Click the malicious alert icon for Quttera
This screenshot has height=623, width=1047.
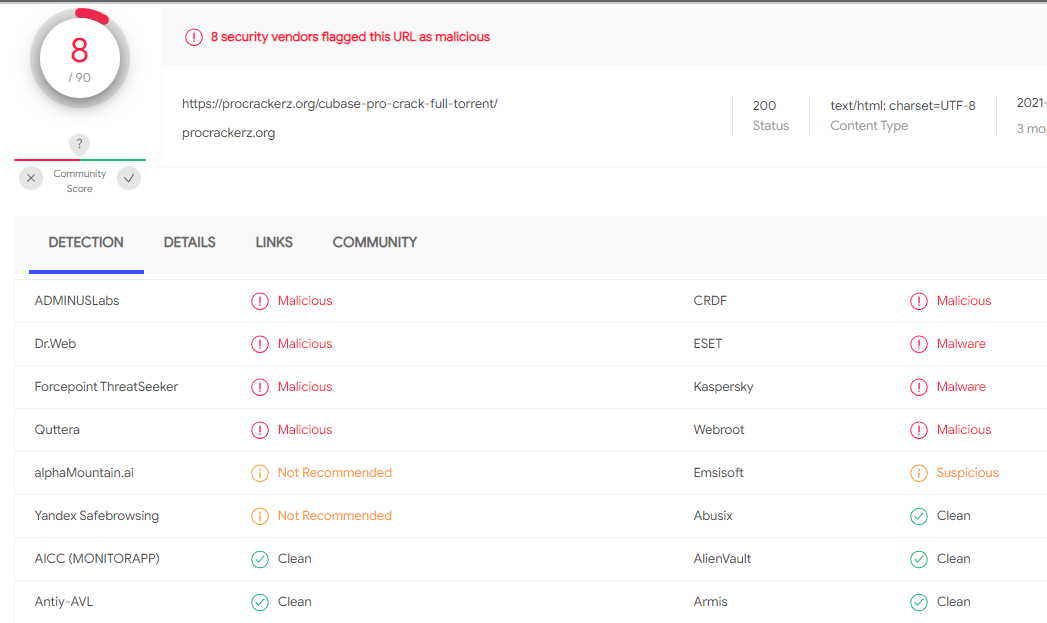point(260,430)
